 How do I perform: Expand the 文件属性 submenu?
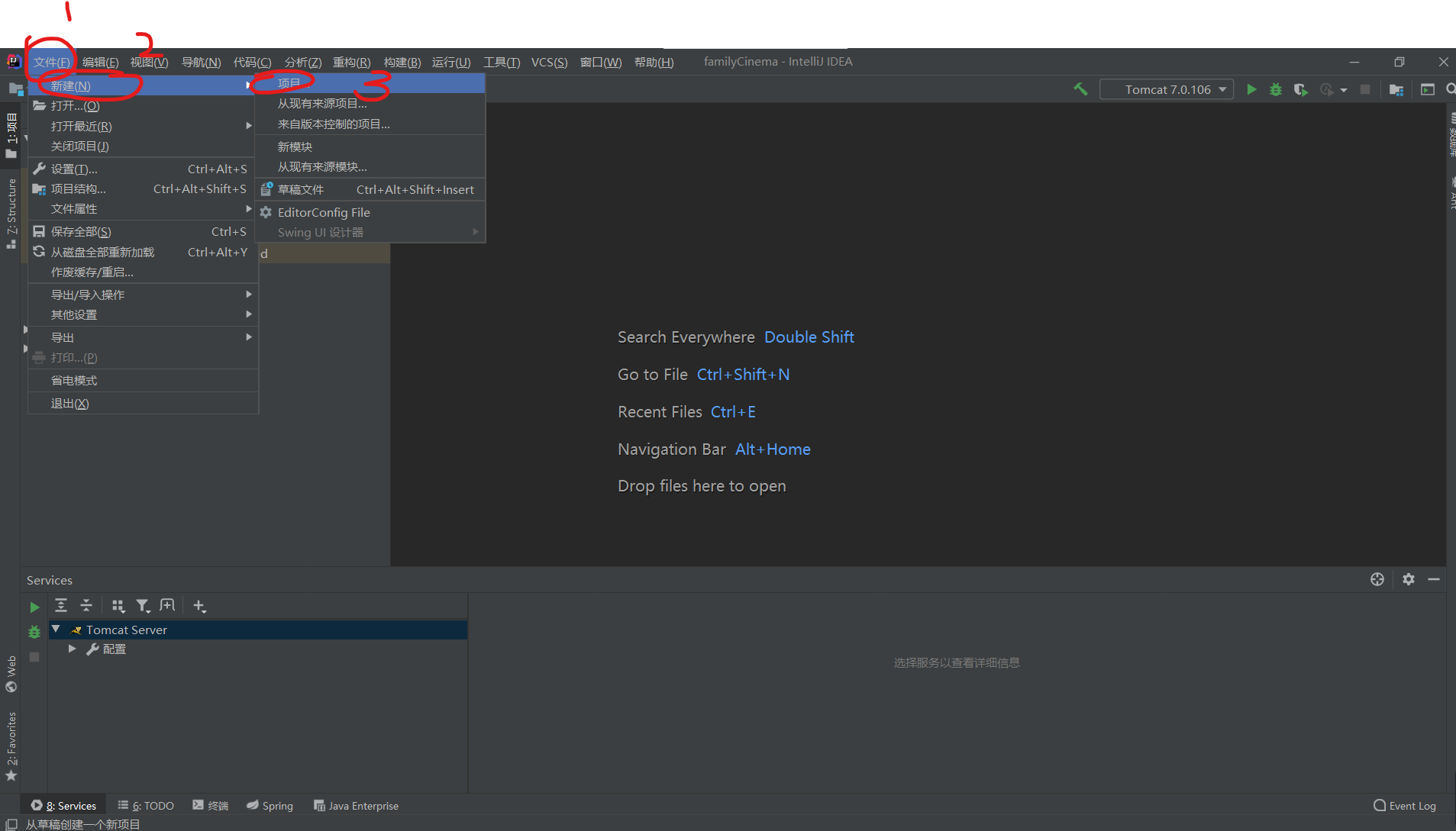144,208
